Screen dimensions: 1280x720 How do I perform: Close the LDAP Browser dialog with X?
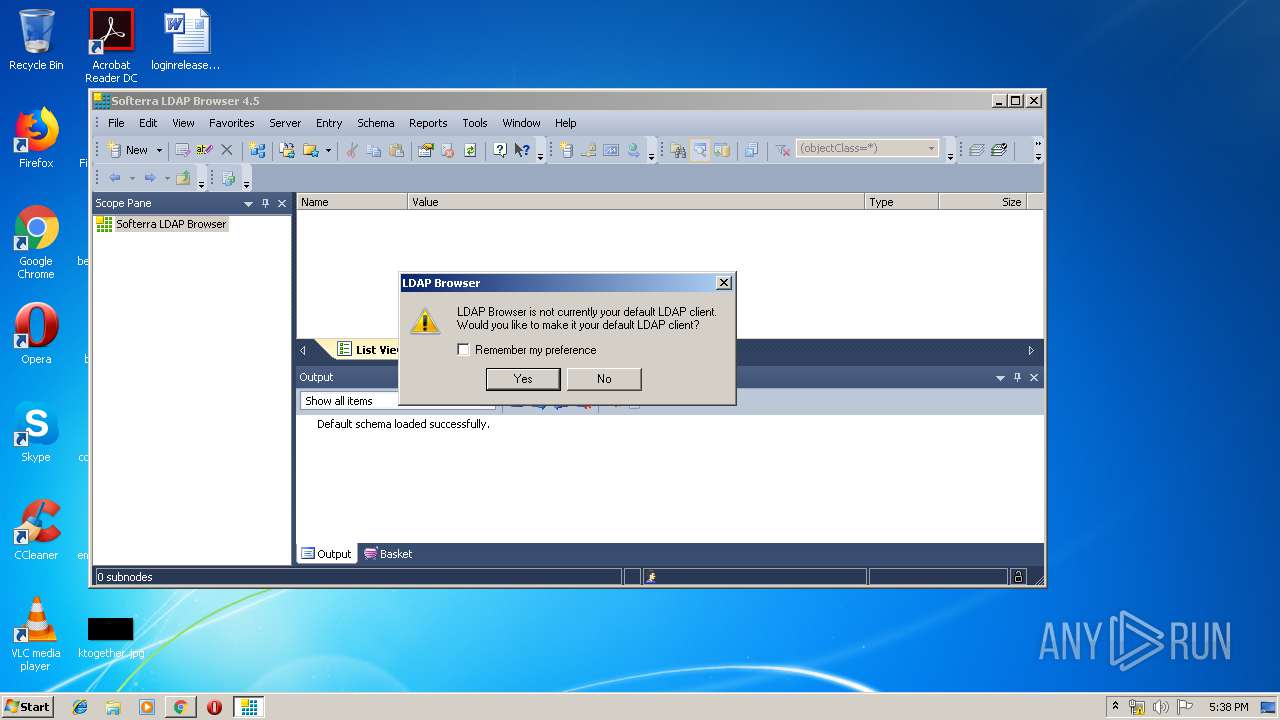[724, 283]
